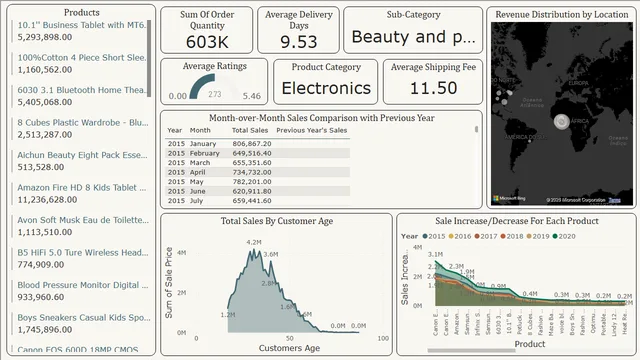Sort by the Total Sales column header
Image resolution: width=640 pixels, height=360 pixels.
coord(250,130)
